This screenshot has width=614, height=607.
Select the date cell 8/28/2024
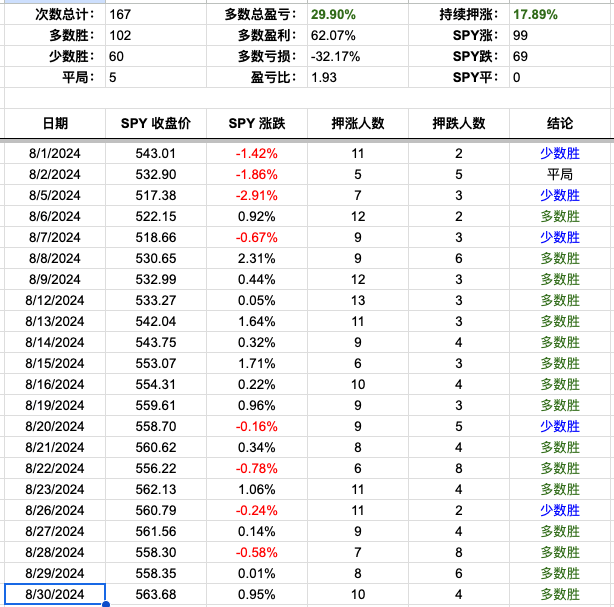click(x=55, y=552)
